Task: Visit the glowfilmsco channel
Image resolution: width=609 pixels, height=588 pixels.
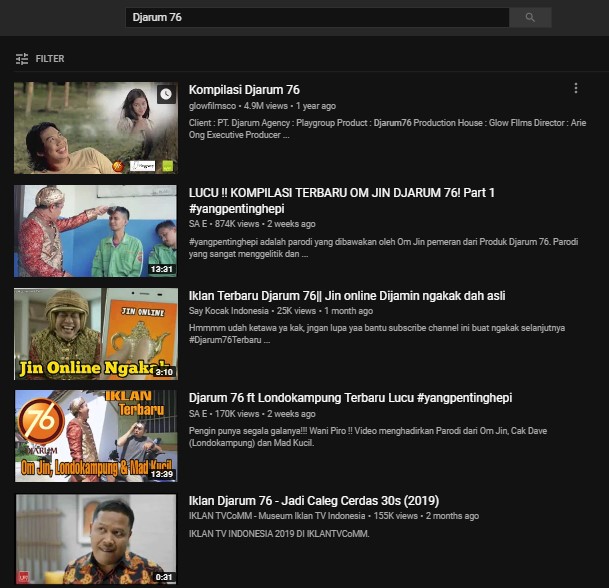Action: [212, 106]
